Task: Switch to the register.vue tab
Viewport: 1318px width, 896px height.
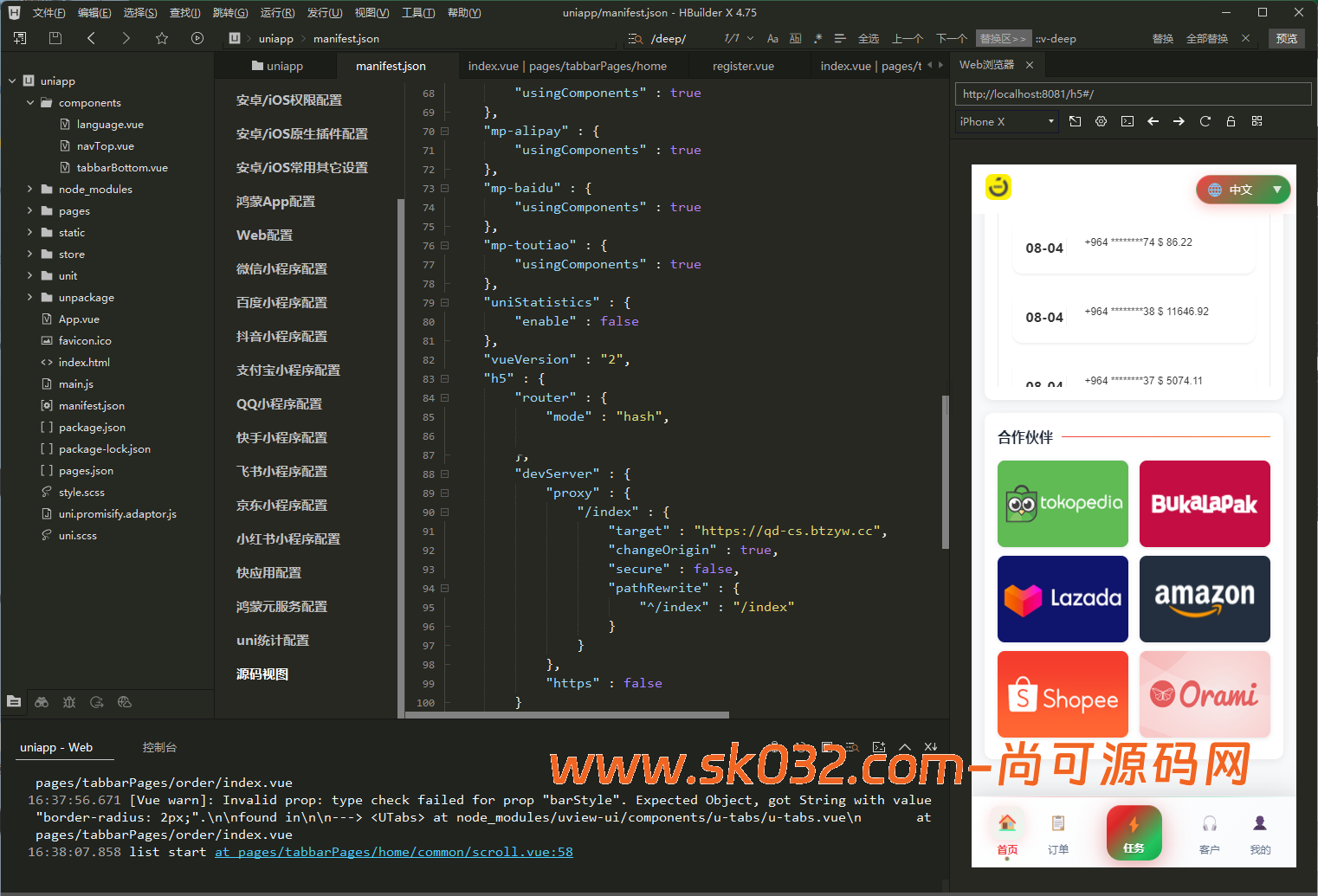Action: (x=743, y=66)
